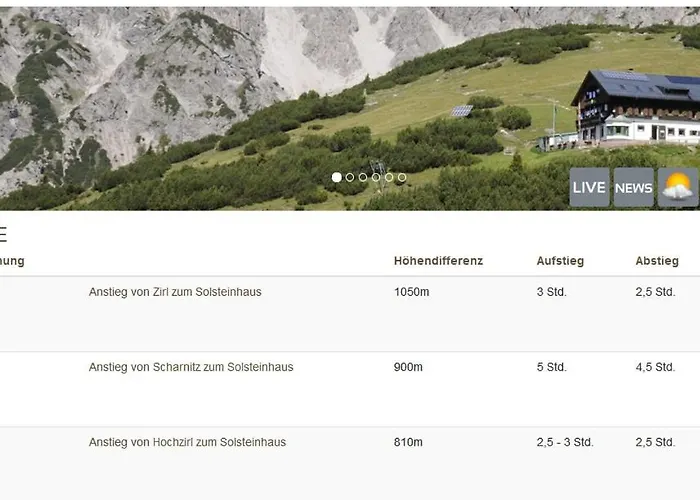
Task: Select the 900m elevation cell
Action: pyautogui.click(x=408, y=367)
